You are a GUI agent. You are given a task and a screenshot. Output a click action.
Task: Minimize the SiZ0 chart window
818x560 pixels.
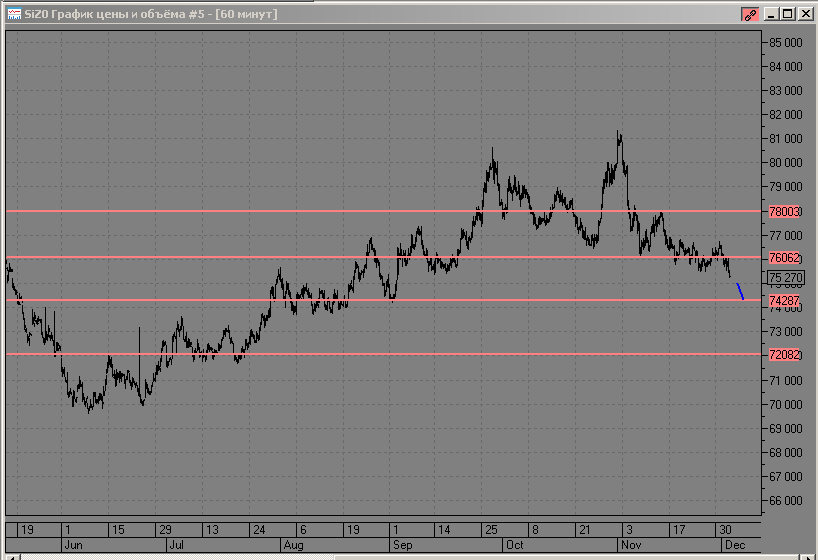coord(772,14)
